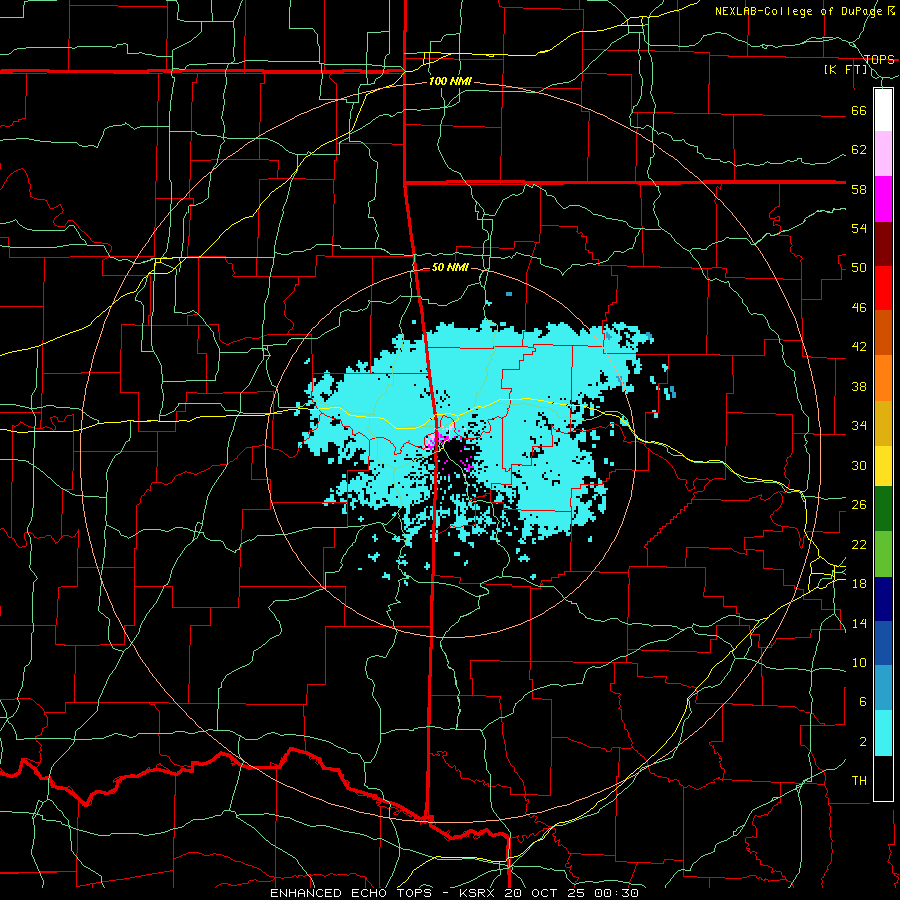Click the 20 OCT 25 date in caption
The height and width of the screenshot is (900, 900).
547,893
